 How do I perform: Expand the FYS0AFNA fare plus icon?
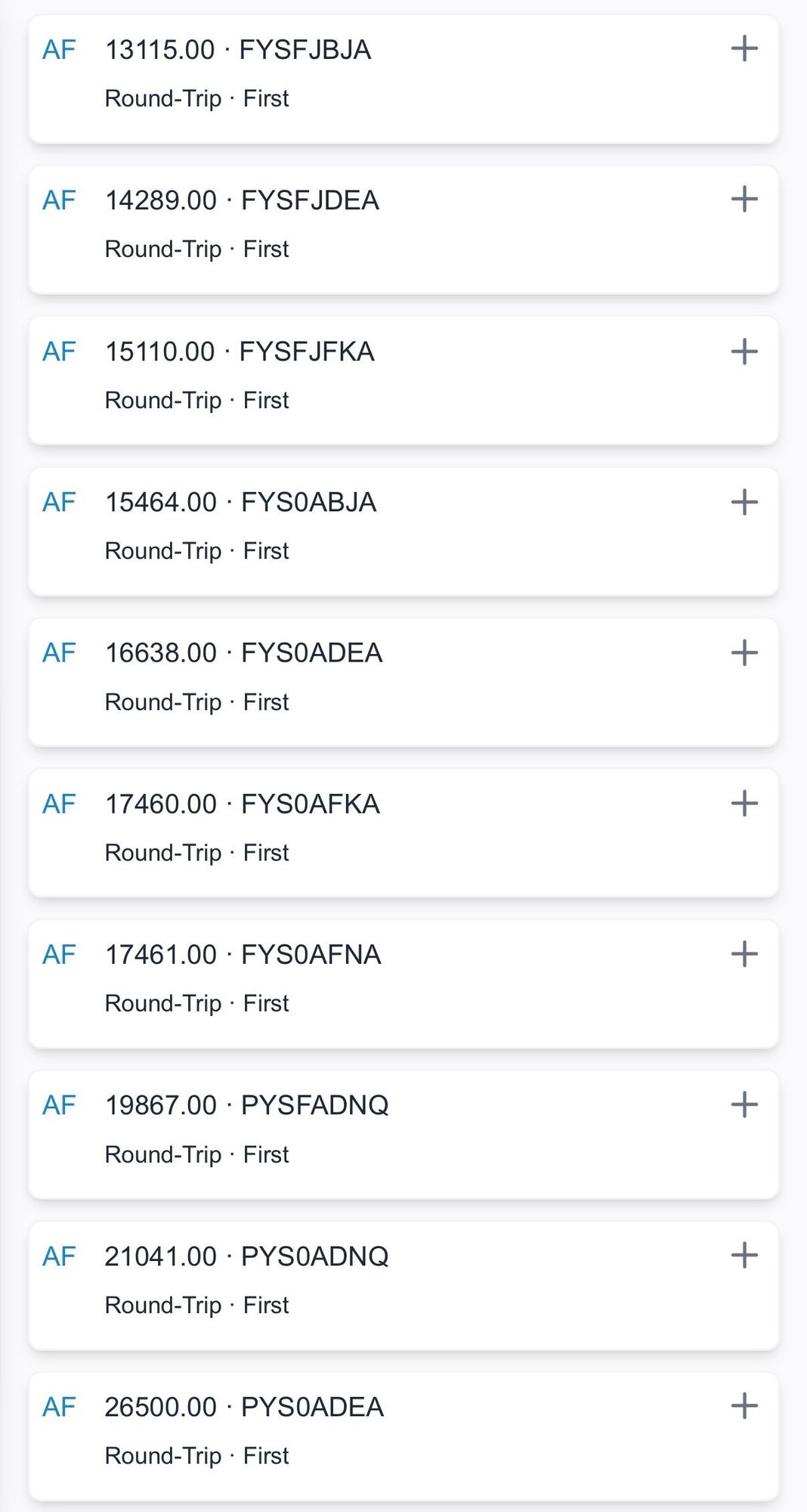click(744, 954)
